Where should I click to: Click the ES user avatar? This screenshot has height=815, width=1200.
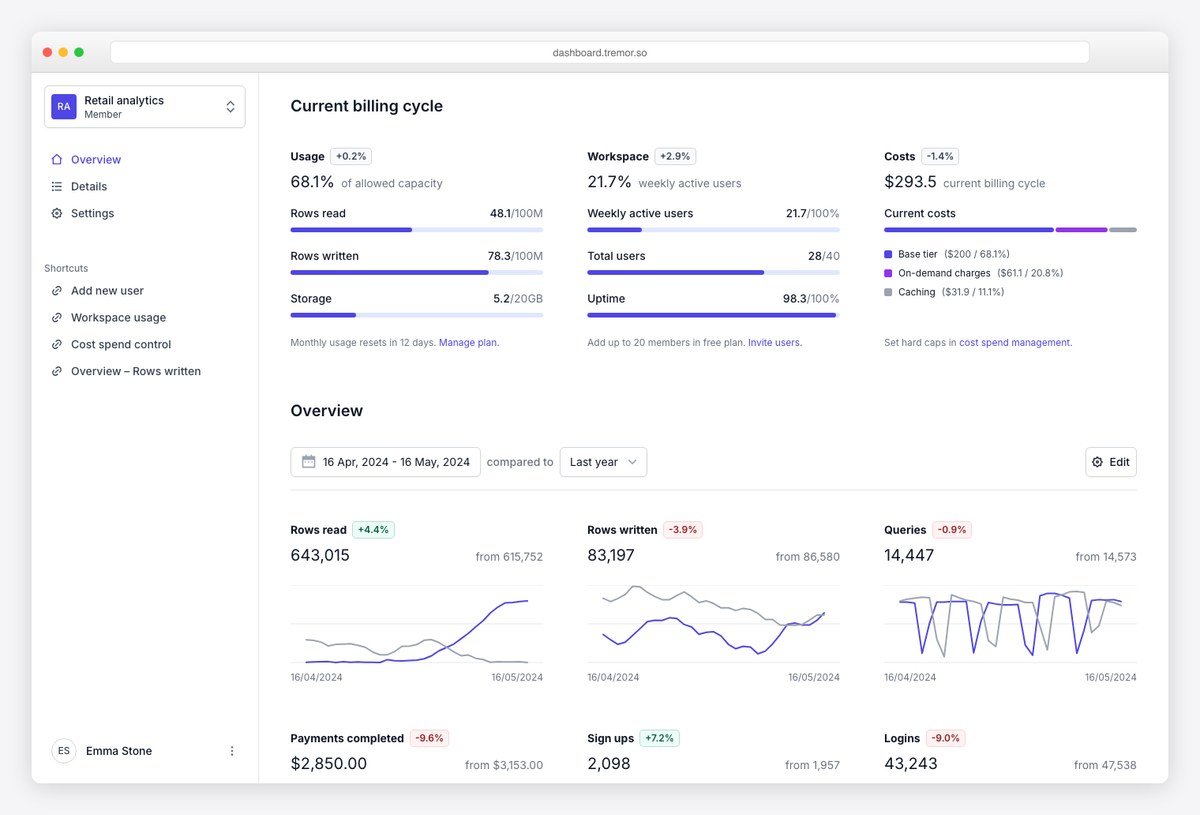pos(64,751)
